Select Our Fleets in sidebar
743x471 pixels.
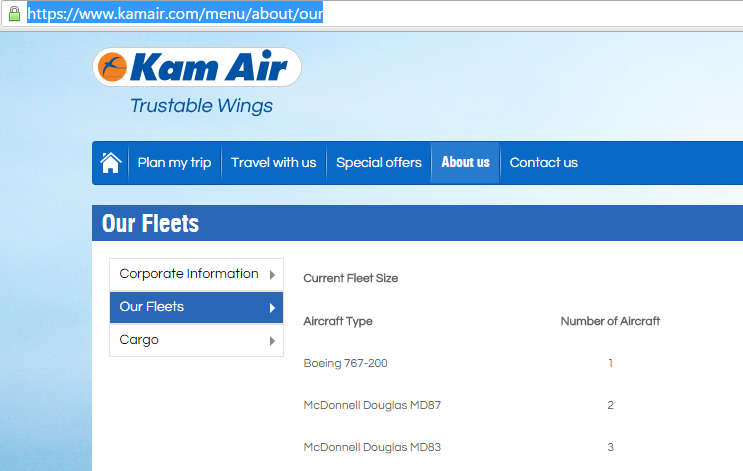152,307
